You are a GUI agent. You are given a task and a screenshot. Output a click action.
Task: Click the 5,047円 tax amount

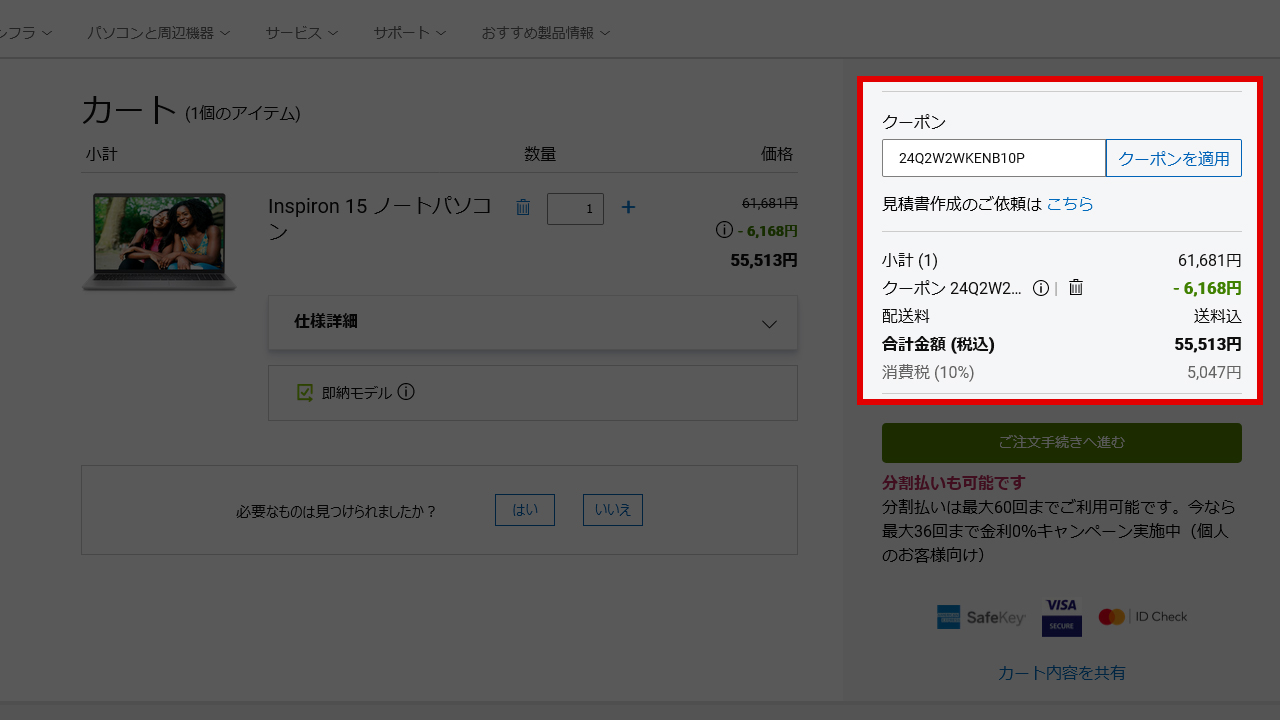1214,373
